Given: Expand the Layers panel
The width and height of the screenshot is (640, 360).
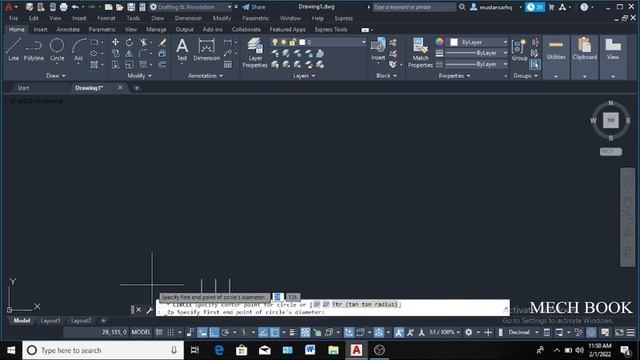Looking at the screenshot, I should click(x=304, y=76).
